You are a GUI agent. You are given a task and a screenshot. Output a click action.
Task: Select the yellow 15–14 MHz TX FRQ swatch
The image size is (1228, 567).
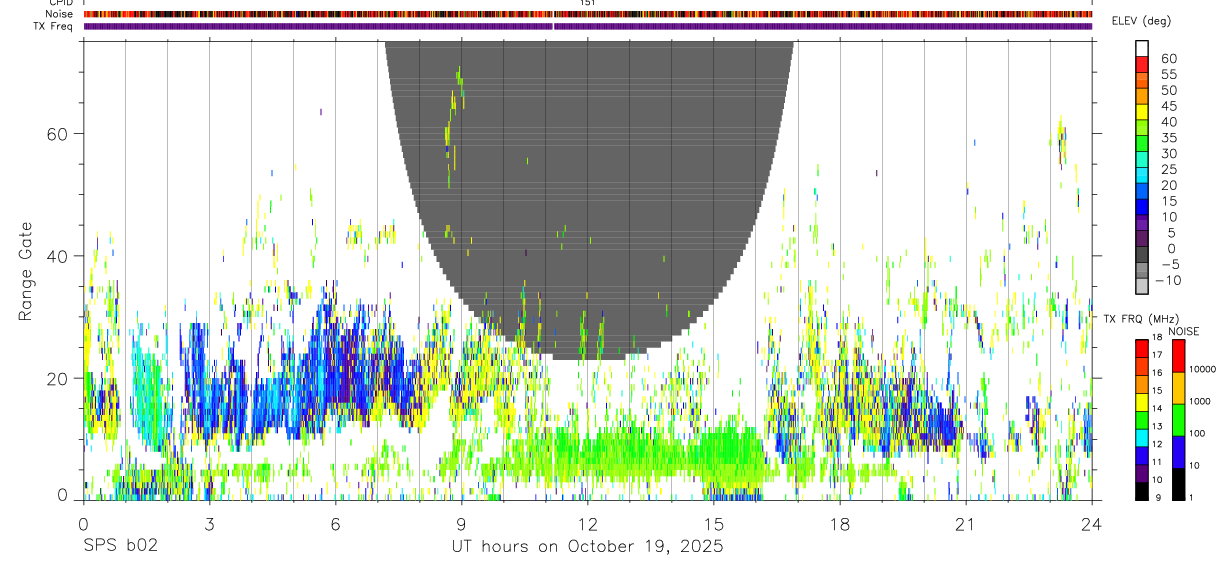[1141, 401]
